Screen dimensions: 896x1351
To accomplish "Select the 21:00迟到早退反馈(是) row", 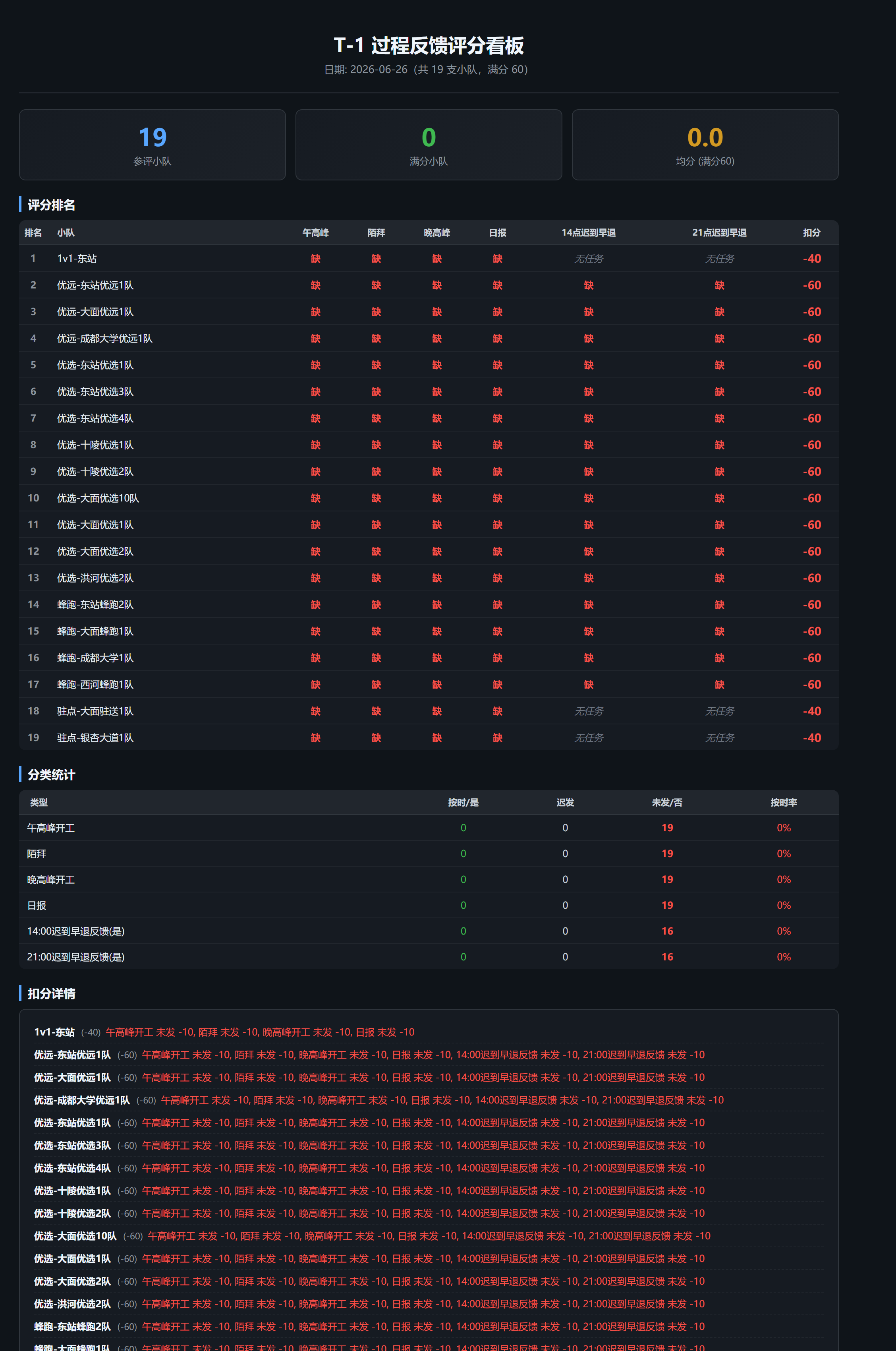I will (429, 956).
